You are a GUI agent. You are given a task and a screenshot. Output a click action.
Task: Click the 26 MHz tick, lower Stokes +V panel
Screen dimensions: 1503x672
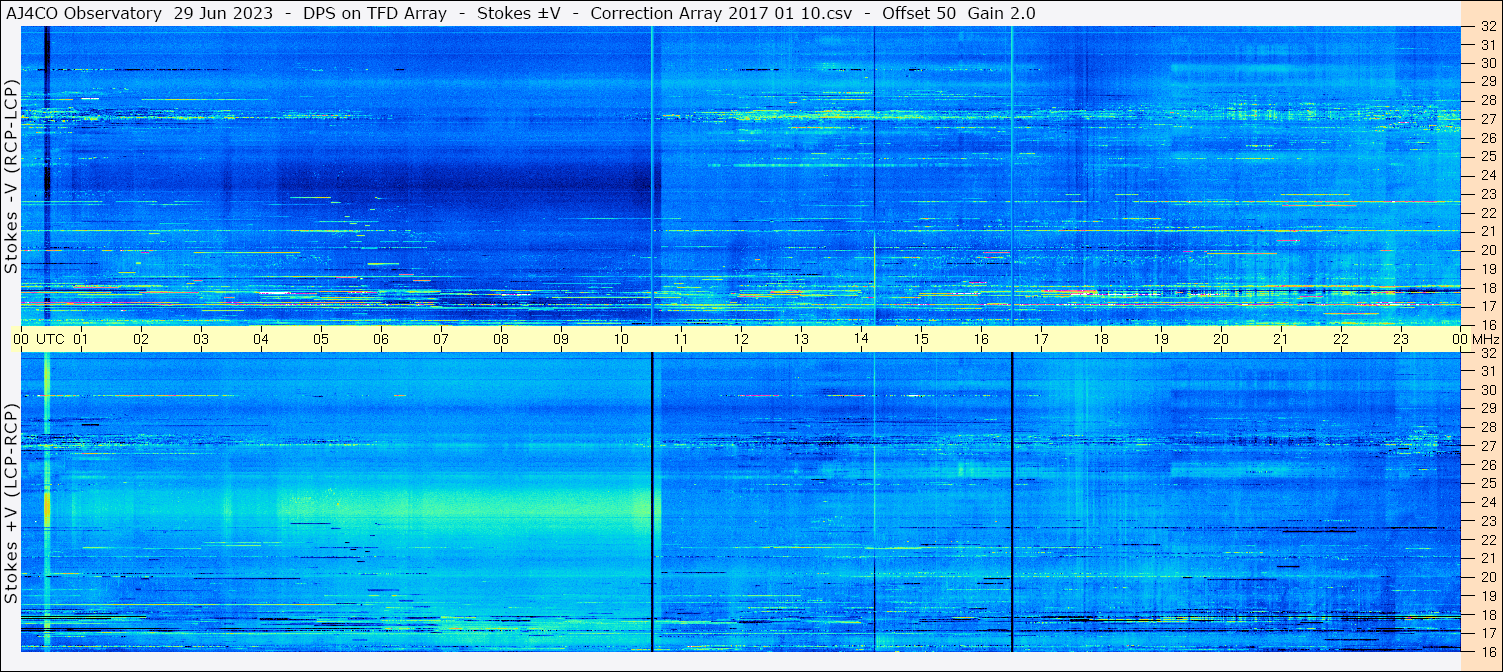click(x=1487, y=464)
